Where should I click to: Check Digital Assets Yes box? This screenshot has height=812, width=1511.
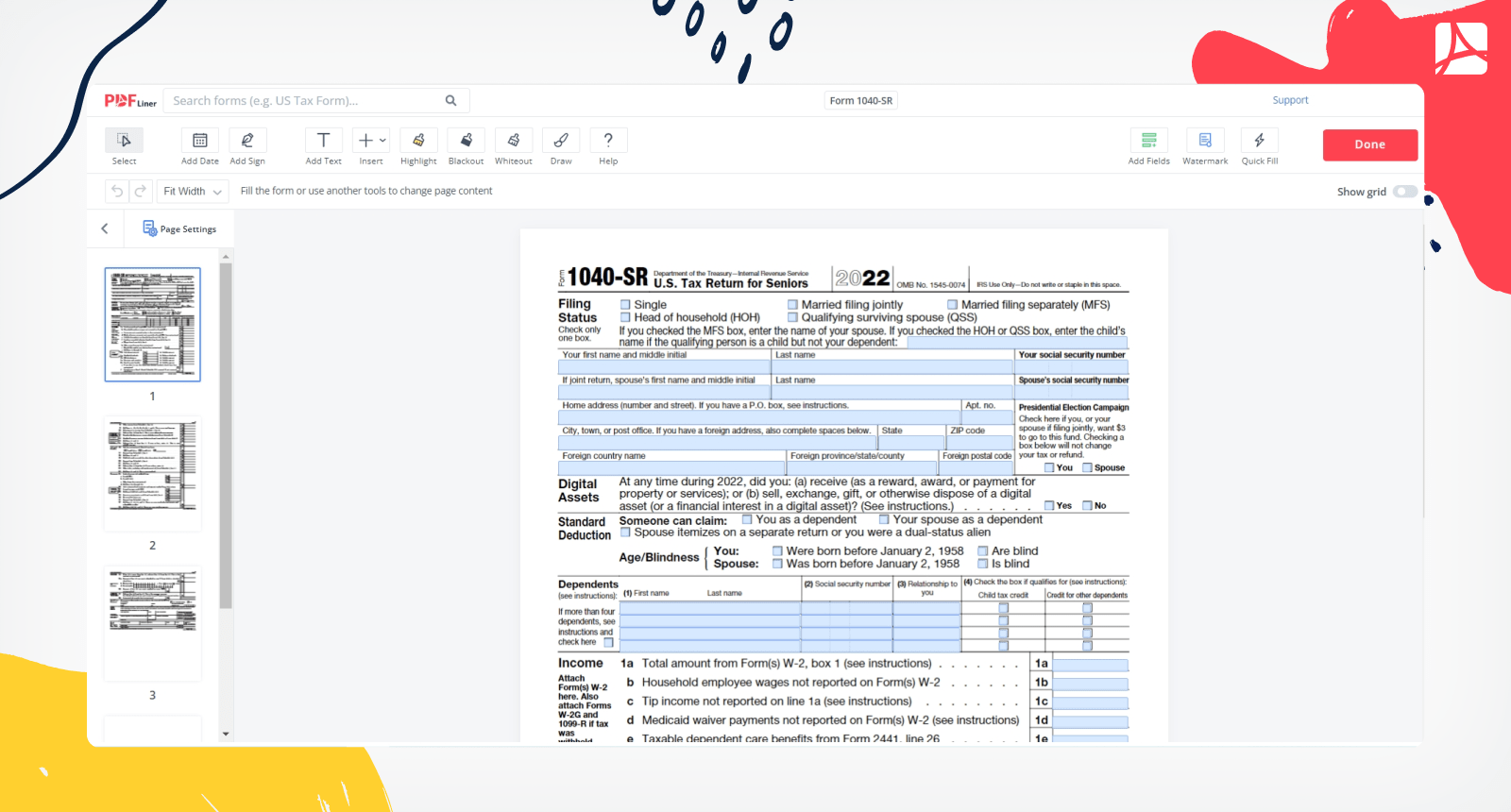coord(1049,506)
